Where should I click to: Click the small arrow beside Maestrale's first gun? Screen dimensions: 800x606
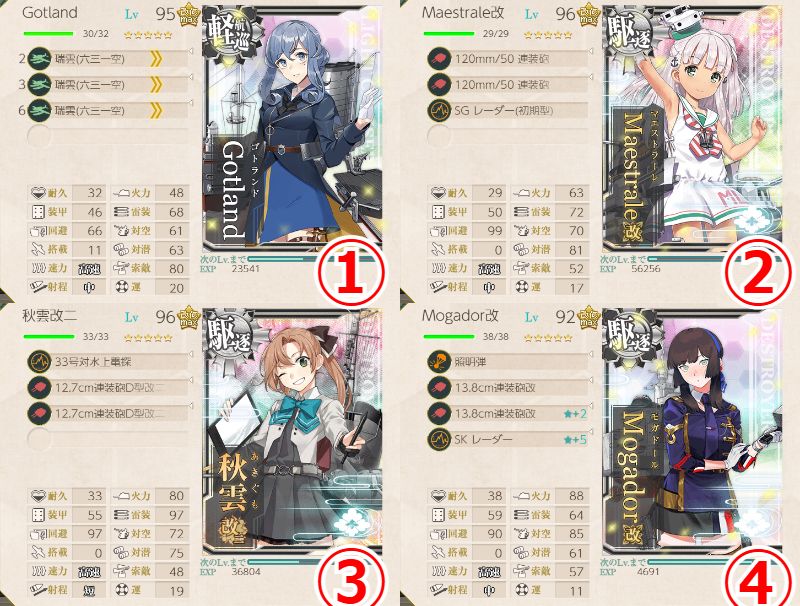[591, 51]
